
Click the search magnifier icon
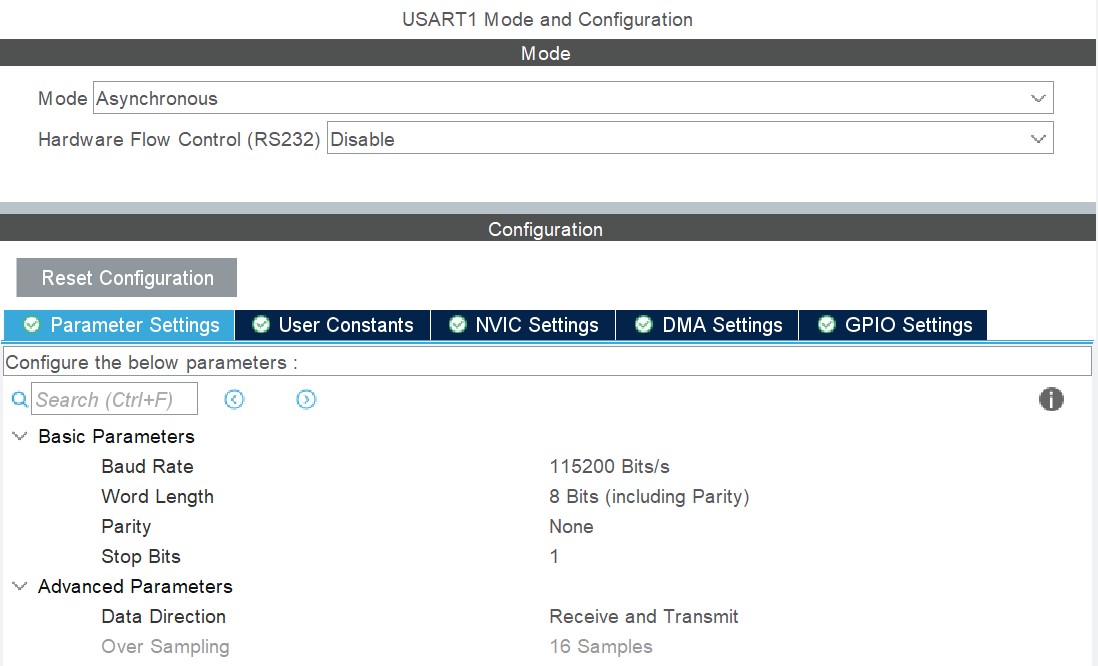[x=19, y=400]
